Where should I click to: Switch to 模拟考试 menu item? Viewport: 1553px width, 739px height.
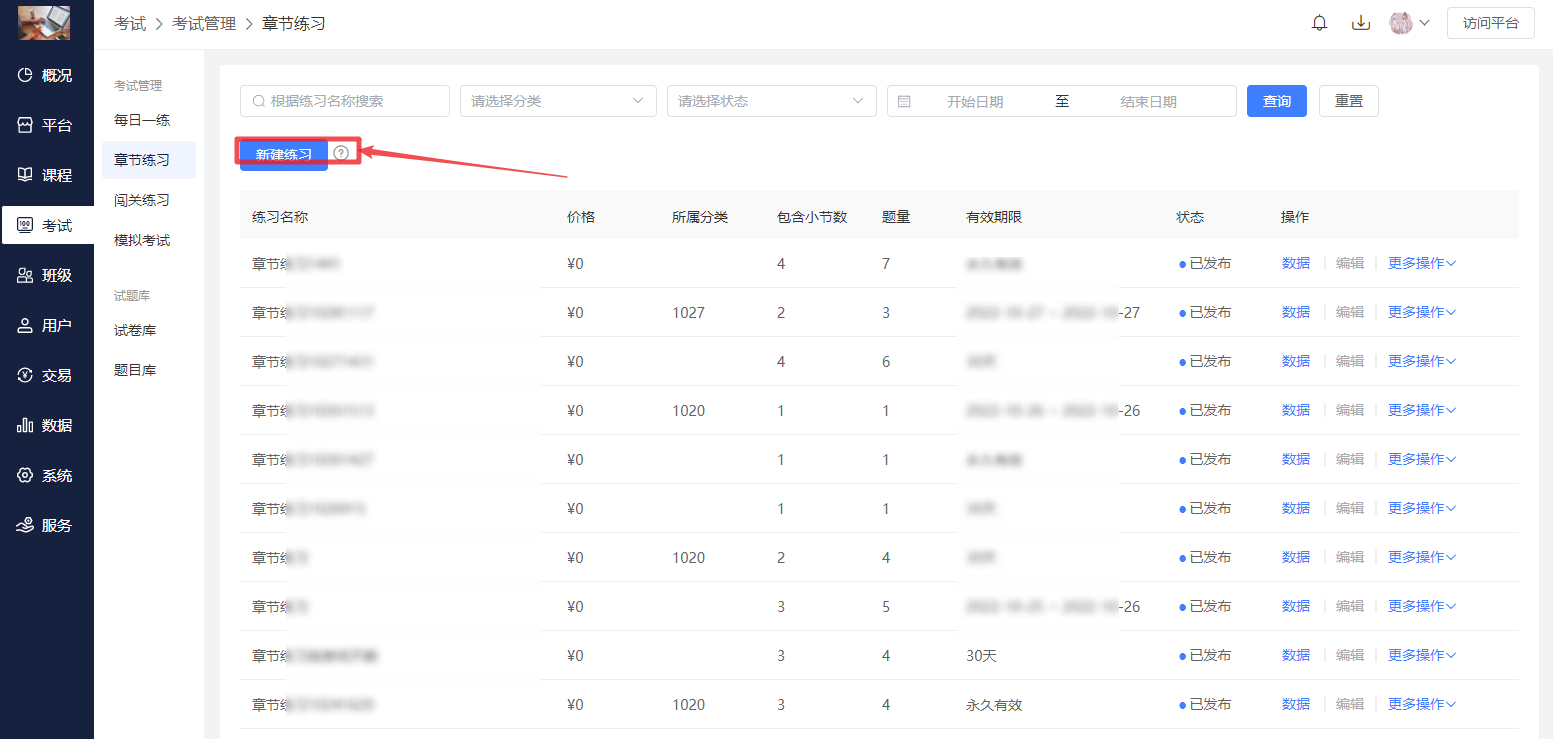(x=142, y=240)
